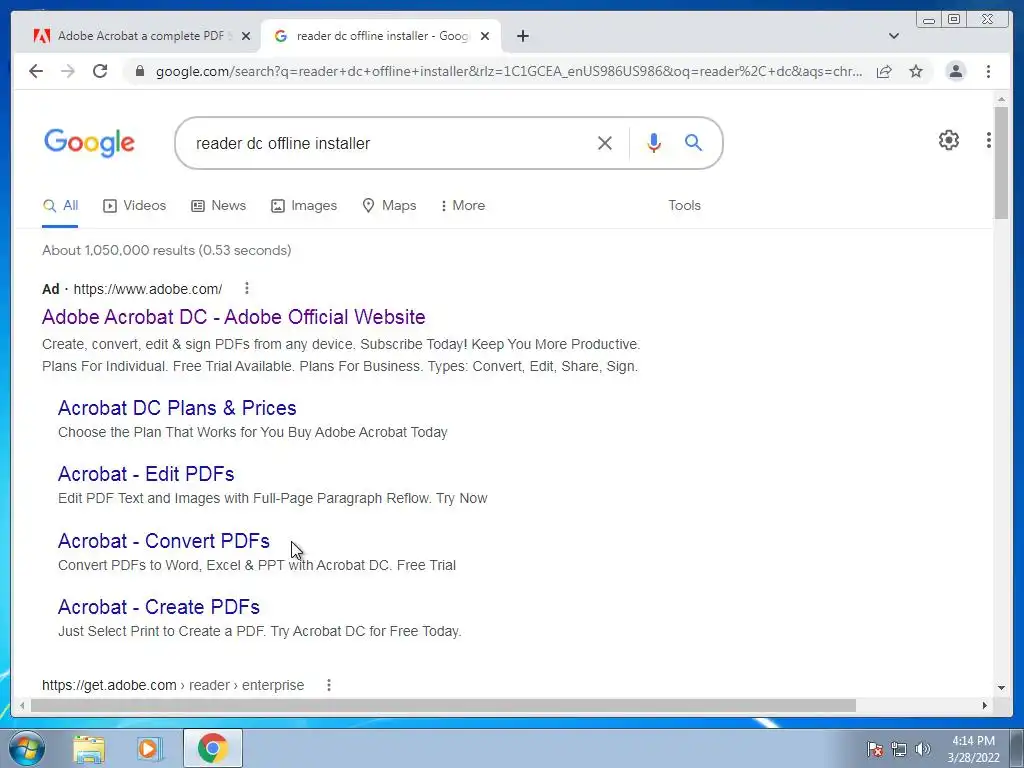Bookmark this page with the star

click(x=916, y=71)
